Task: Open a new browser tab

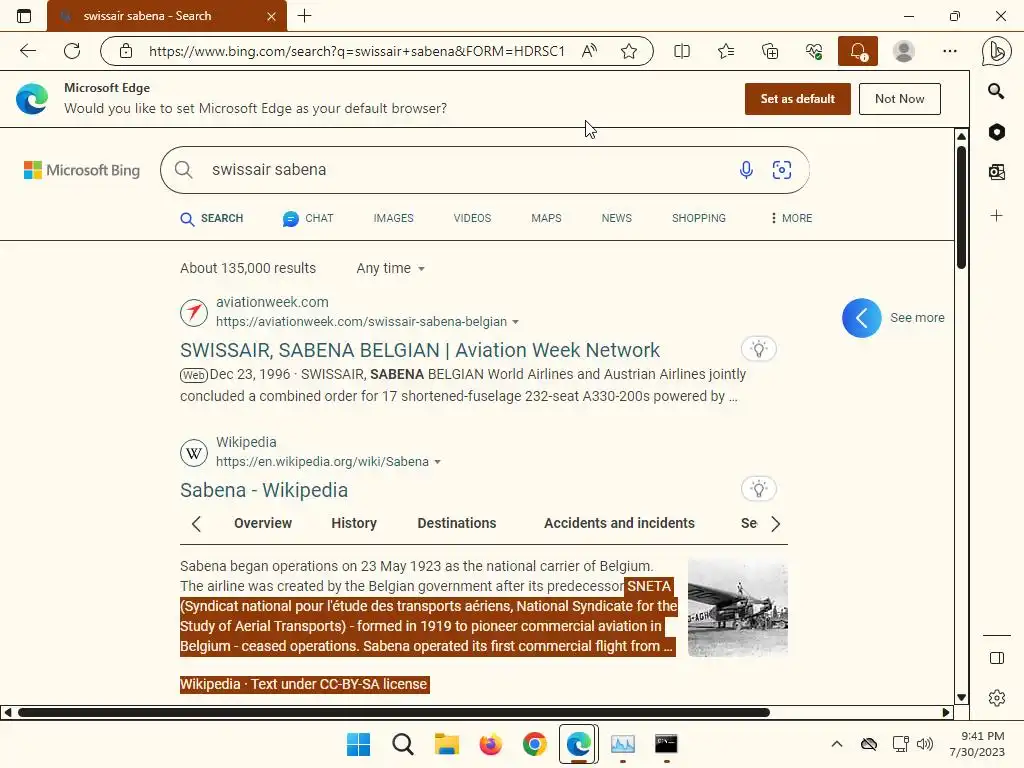Action: 304,16
